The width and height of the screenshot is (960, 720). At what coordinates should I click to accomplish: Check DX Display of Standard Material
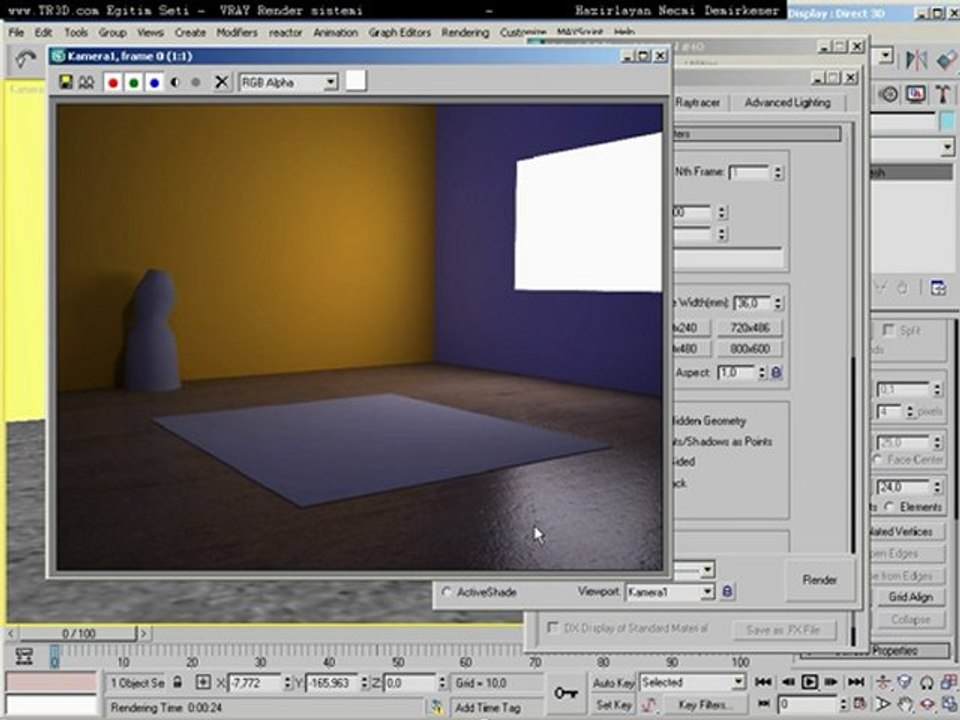click(x=553, y=628)
